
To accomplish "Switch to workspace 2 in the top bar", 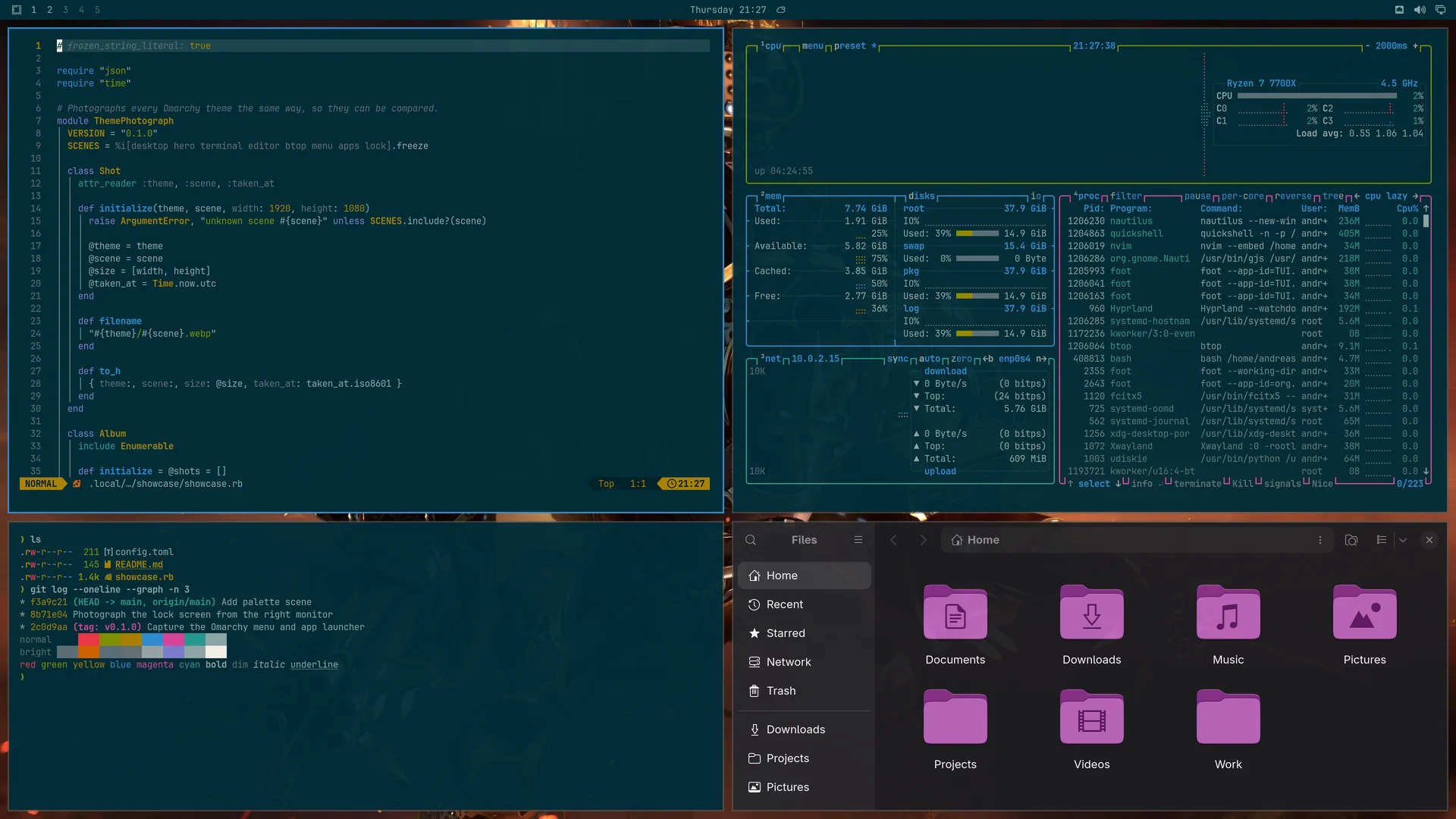I will tap(49, 10).
